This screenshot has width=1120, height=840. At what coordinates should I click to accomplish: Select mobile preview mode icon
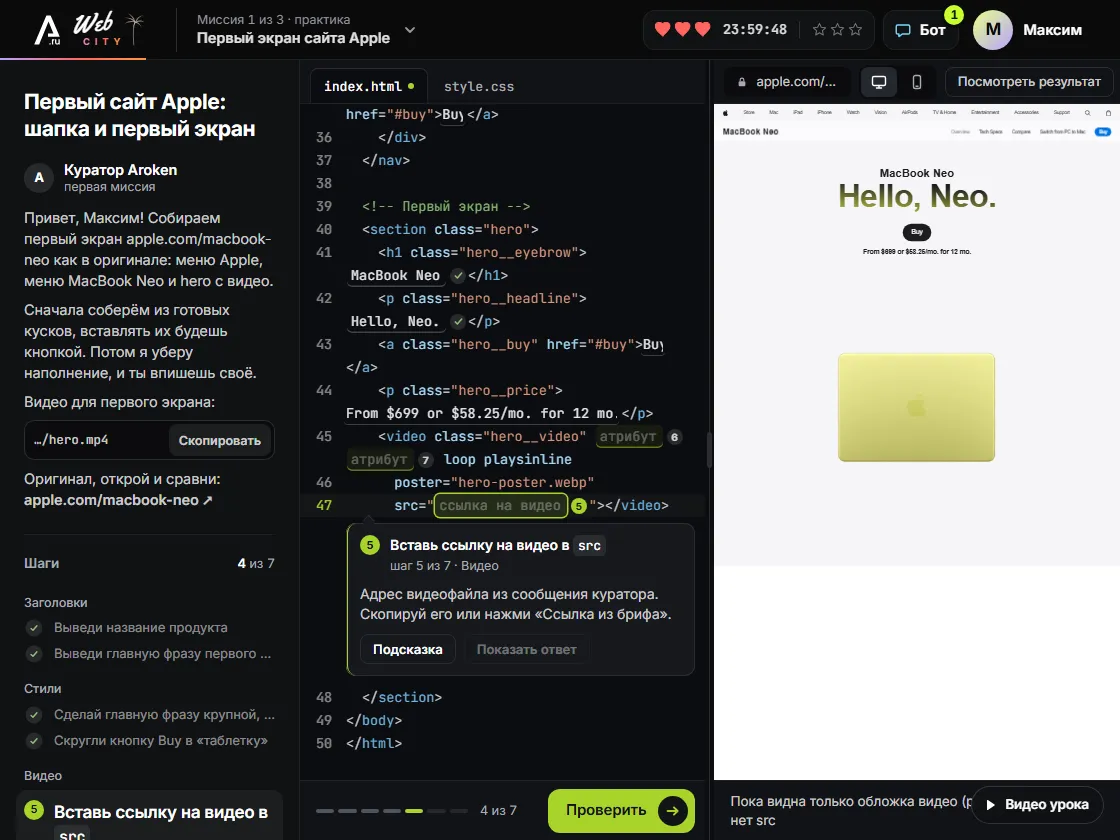916,82
